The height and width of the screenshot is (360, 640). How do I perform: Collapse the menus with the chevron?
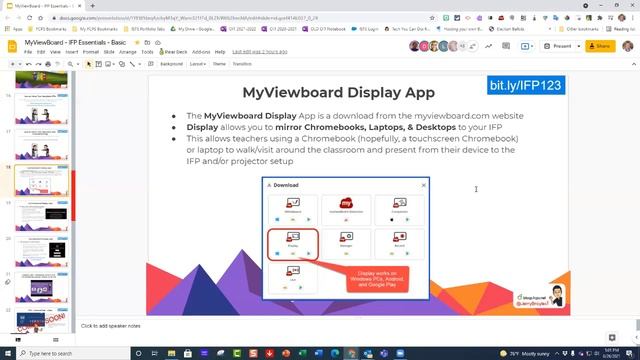coord(633,64)
